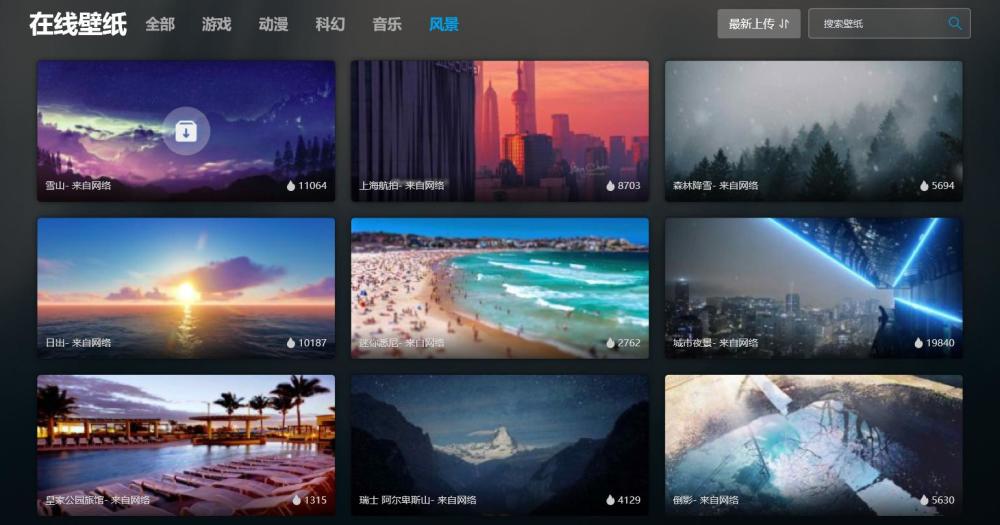Open the 上海航拍 skyline wallpaper thumbnail
The height and width of the screenshot is (525, 1000).
pos(500,131)
